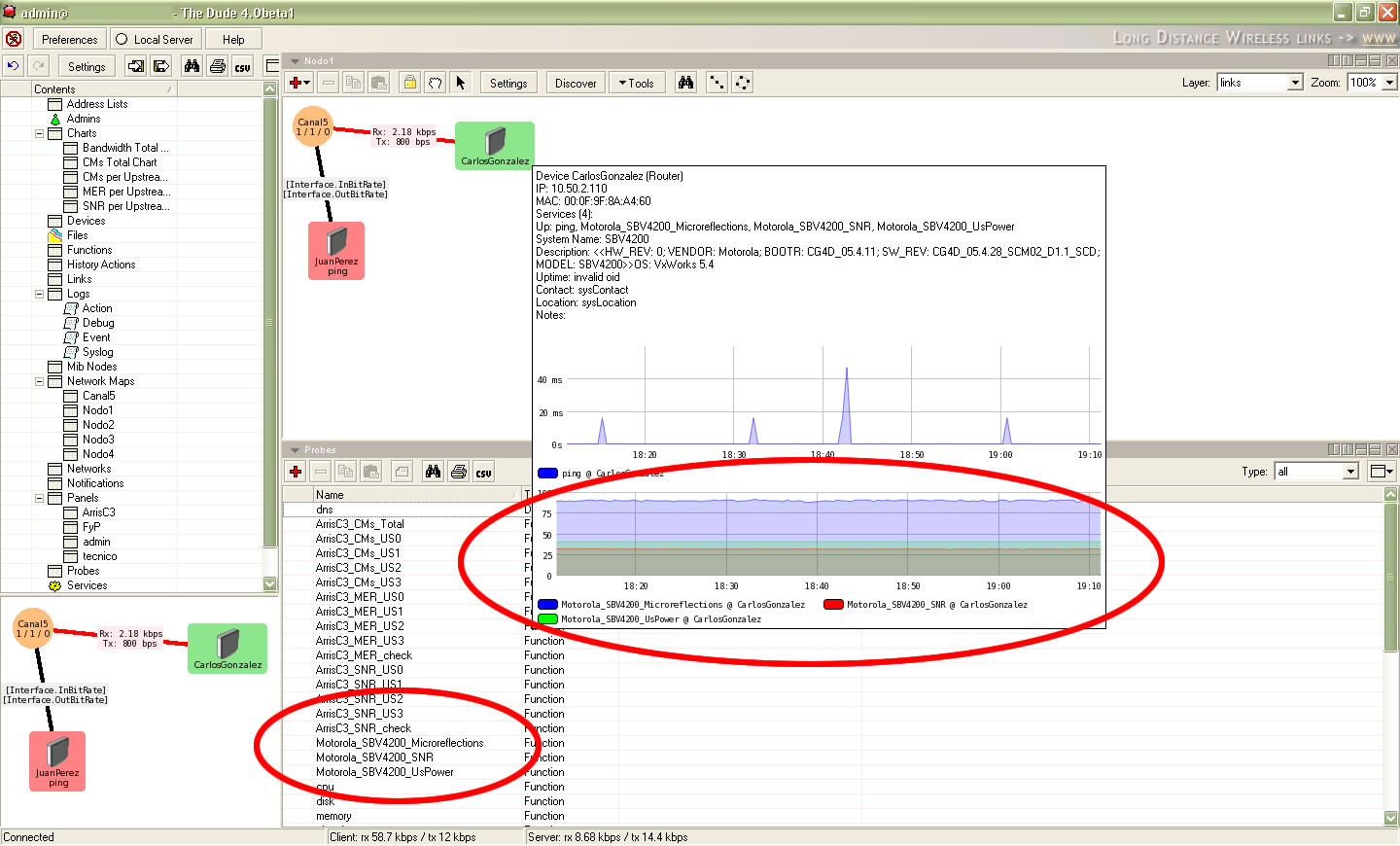
Task: Toggle the Local Server button
Action: [155, 39]
